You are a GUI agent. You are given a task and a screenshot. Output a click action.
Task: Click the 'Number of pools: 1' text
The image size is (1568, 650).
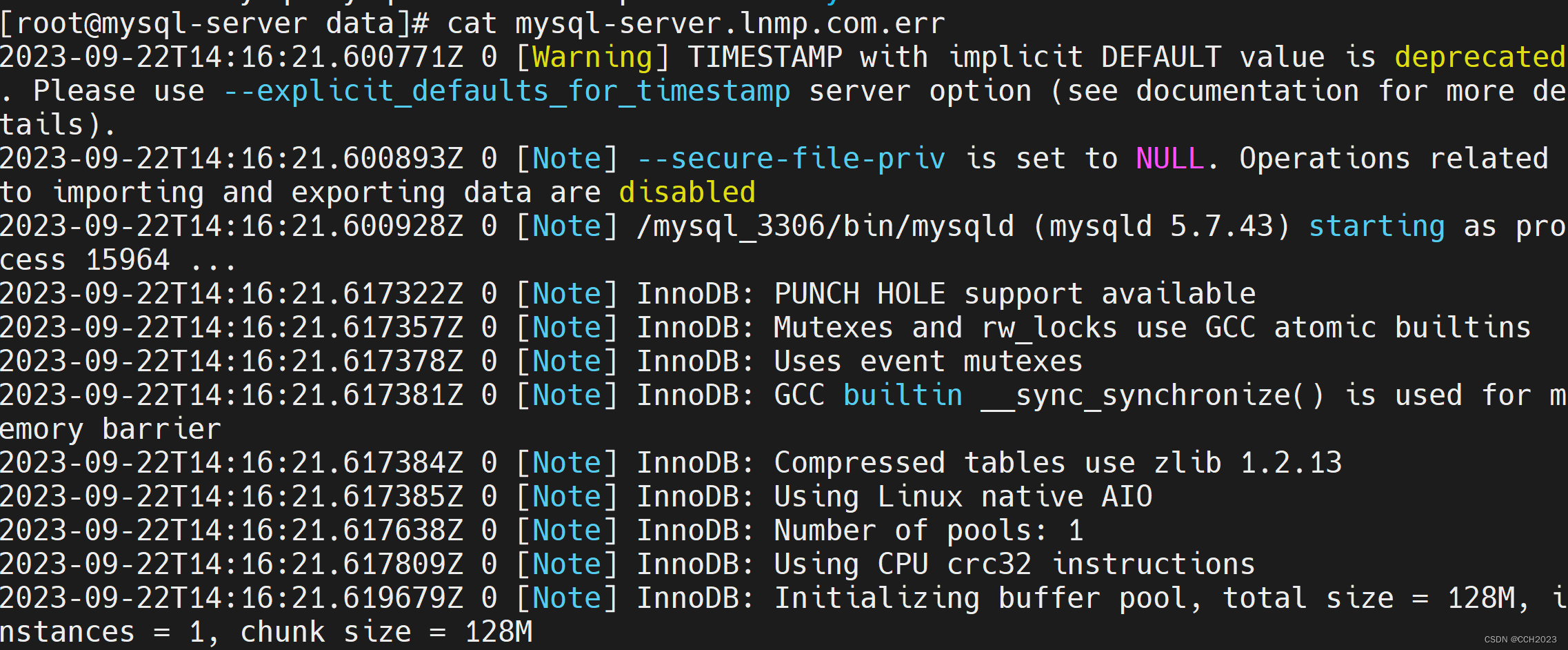click(x=928, y=531)
